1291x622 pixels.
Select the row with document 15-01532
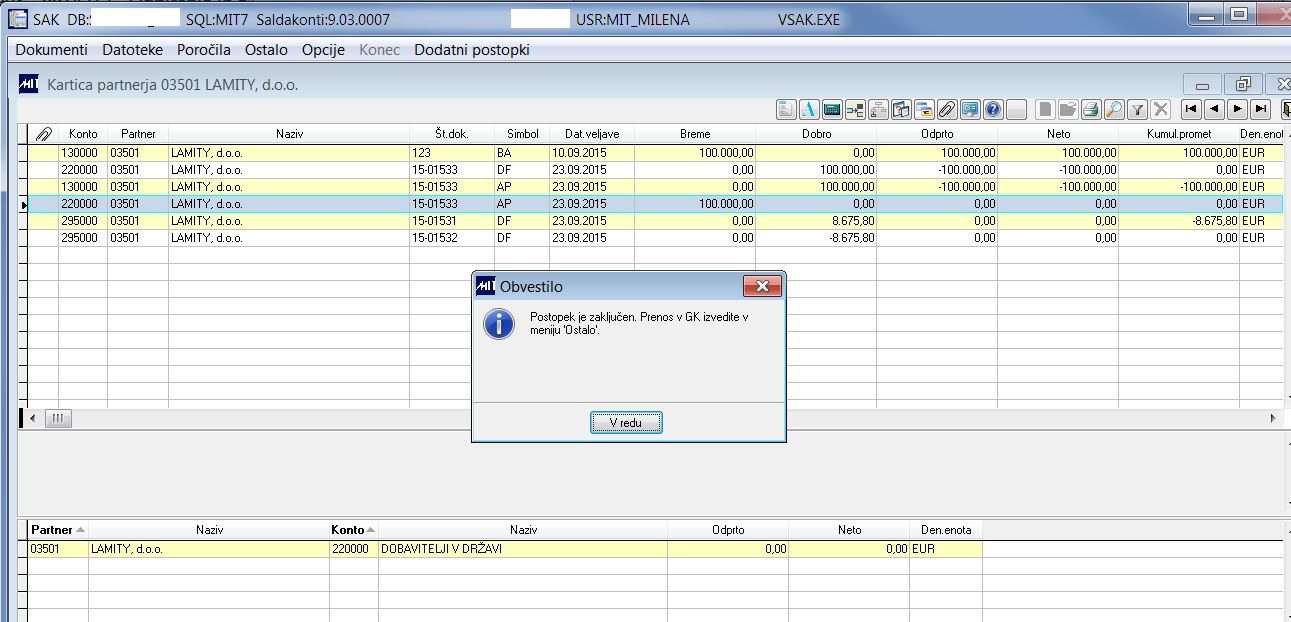(655, 238)
